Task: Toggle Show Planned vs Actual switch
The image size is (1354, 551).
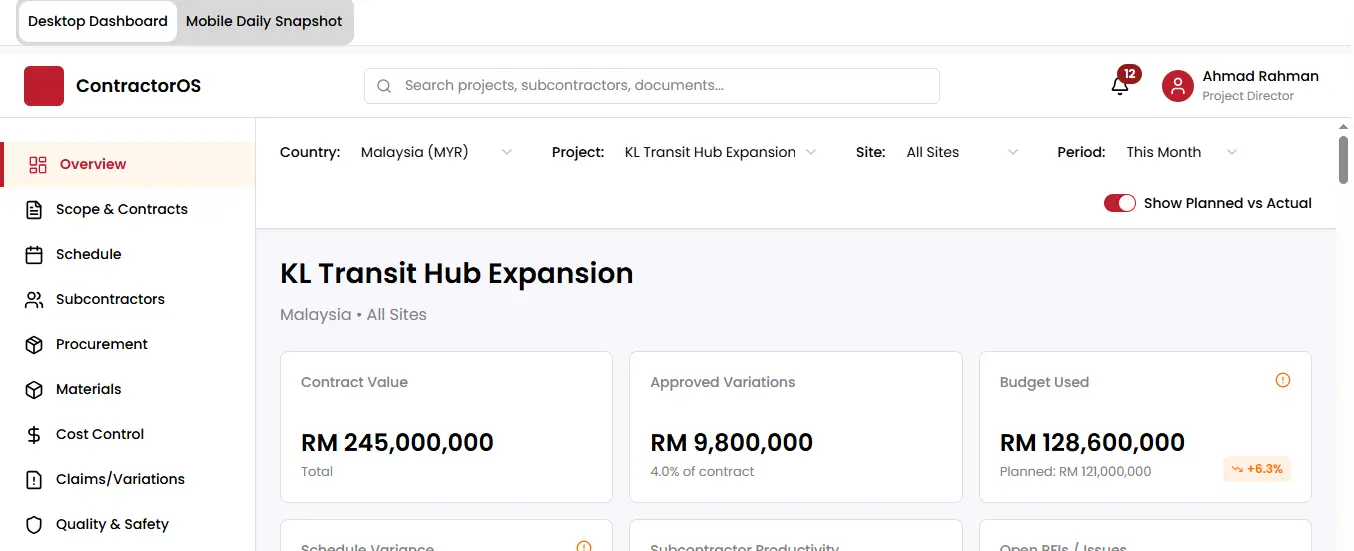Action: 1119,203
